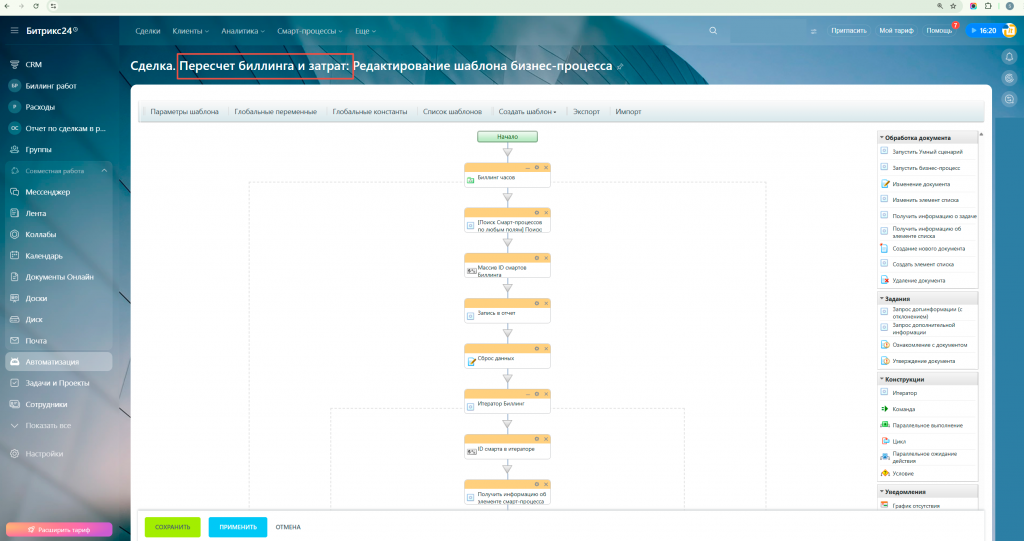The height and width of the screenshot is (541, 1024).
Task: Click the Создание нового документа icon
Action: pos(884,248)
